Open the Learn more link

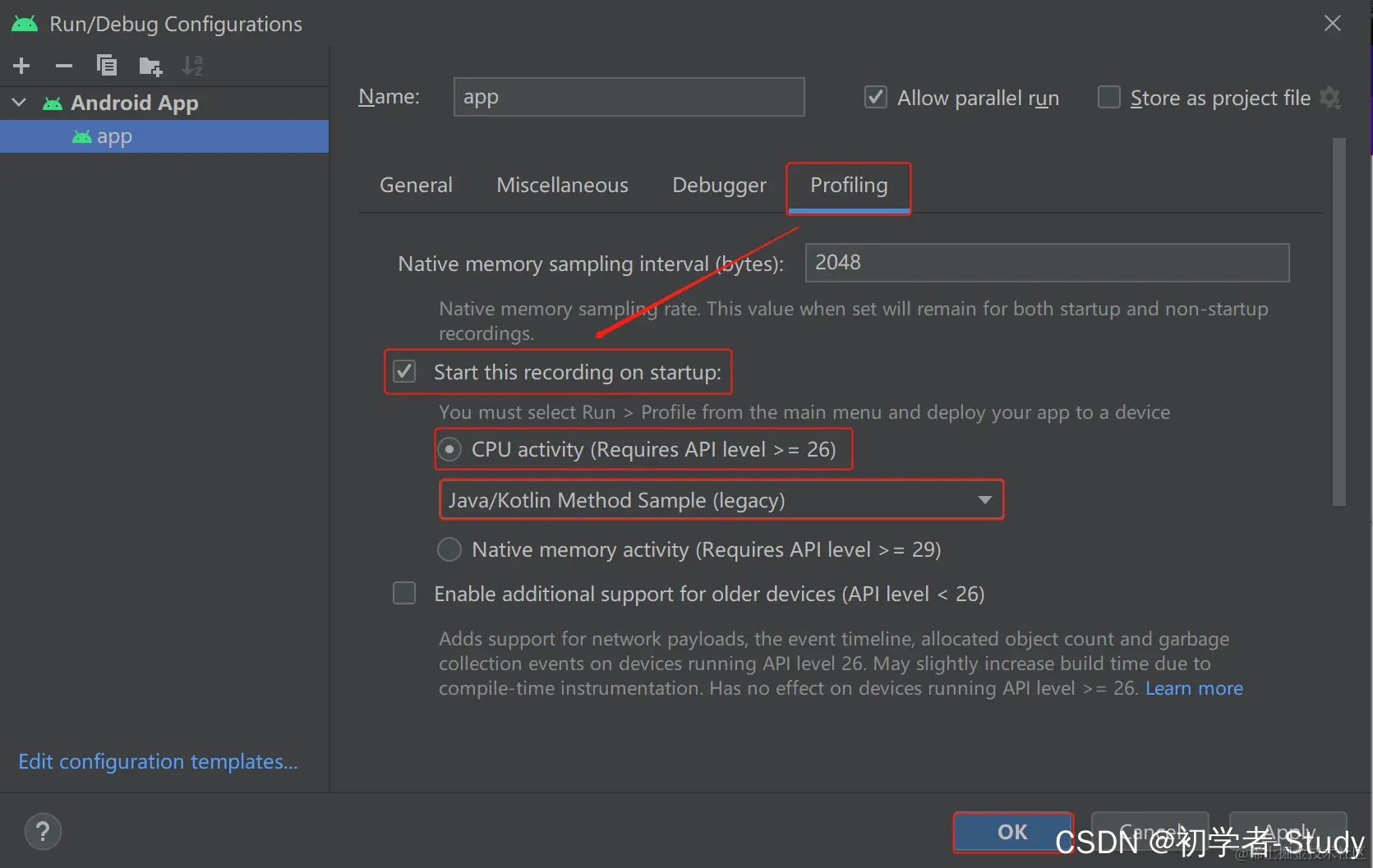click(x=1194, y=688)
